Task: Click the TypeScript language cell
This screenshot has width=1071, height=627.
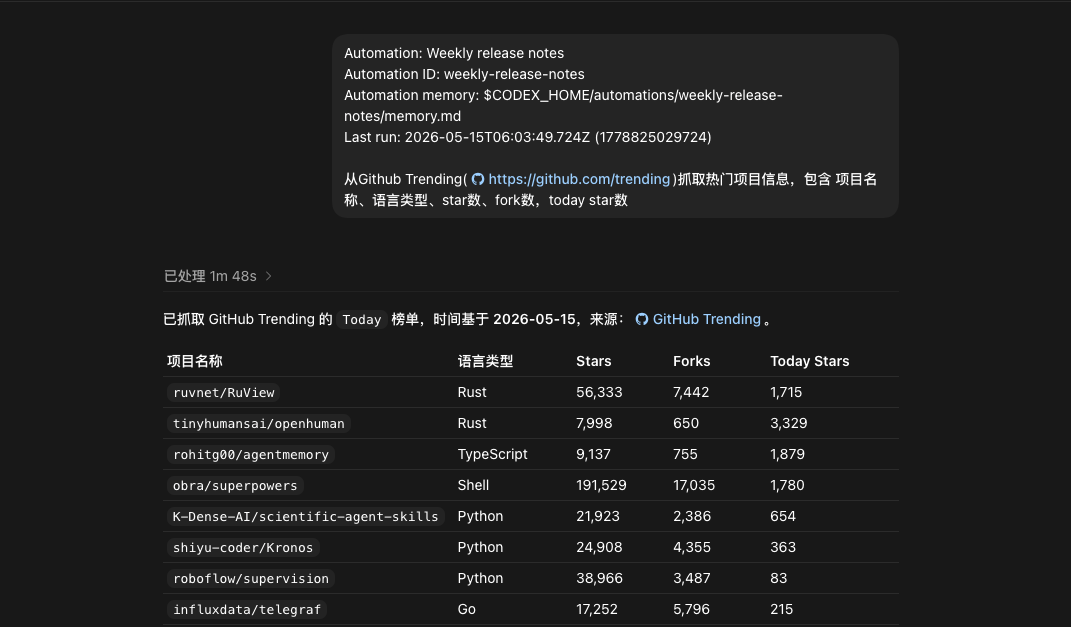Action: [x=492, y=454]
